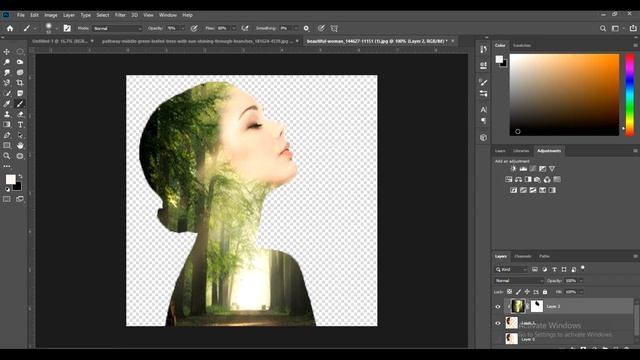Add a Brightness/Contrast adjustment

[513, 169]
